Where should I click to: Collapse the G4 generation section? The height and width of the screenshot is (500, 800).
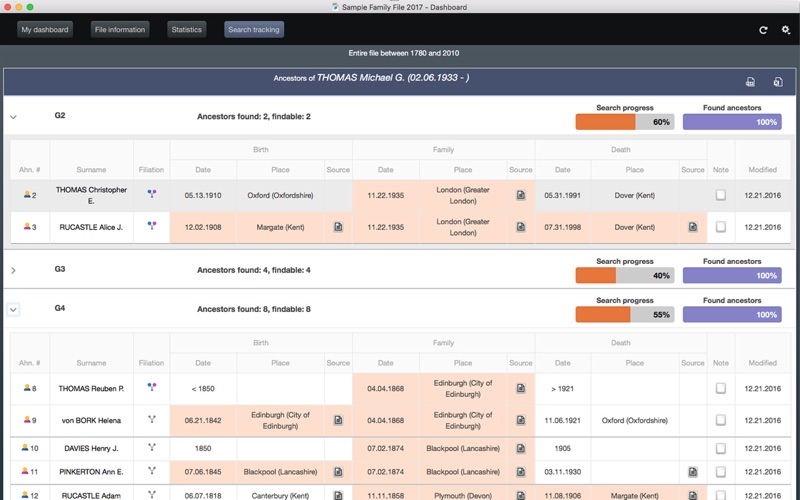click(13, 310)
